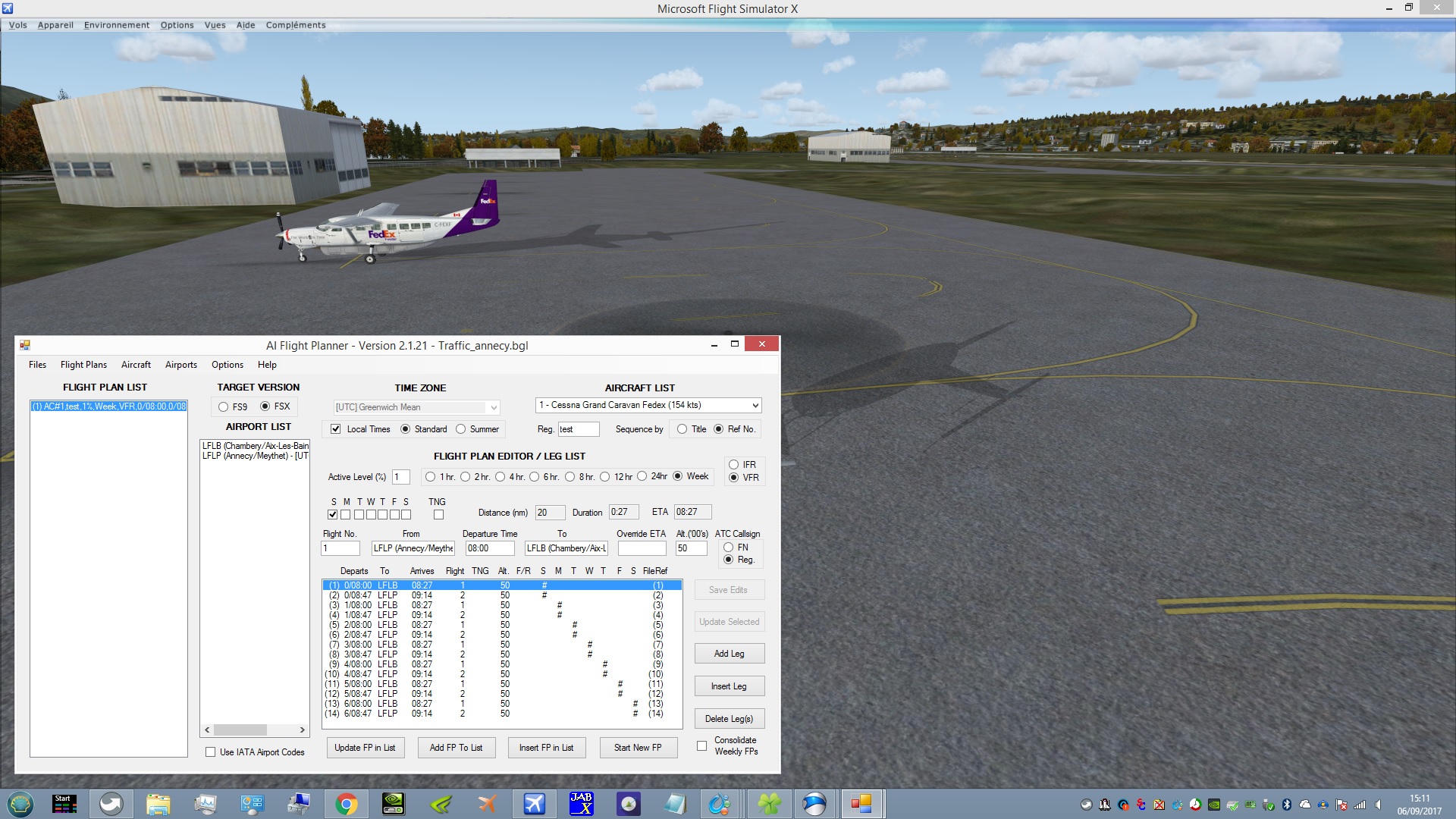Uncheck the Sunday day checkbox
1456x819 pixels.
point(332,515)
